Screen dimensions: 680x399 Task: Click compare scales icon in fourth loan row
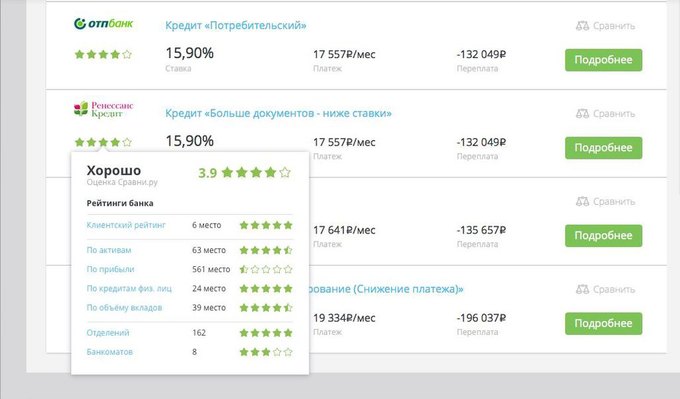pos(582,289)
